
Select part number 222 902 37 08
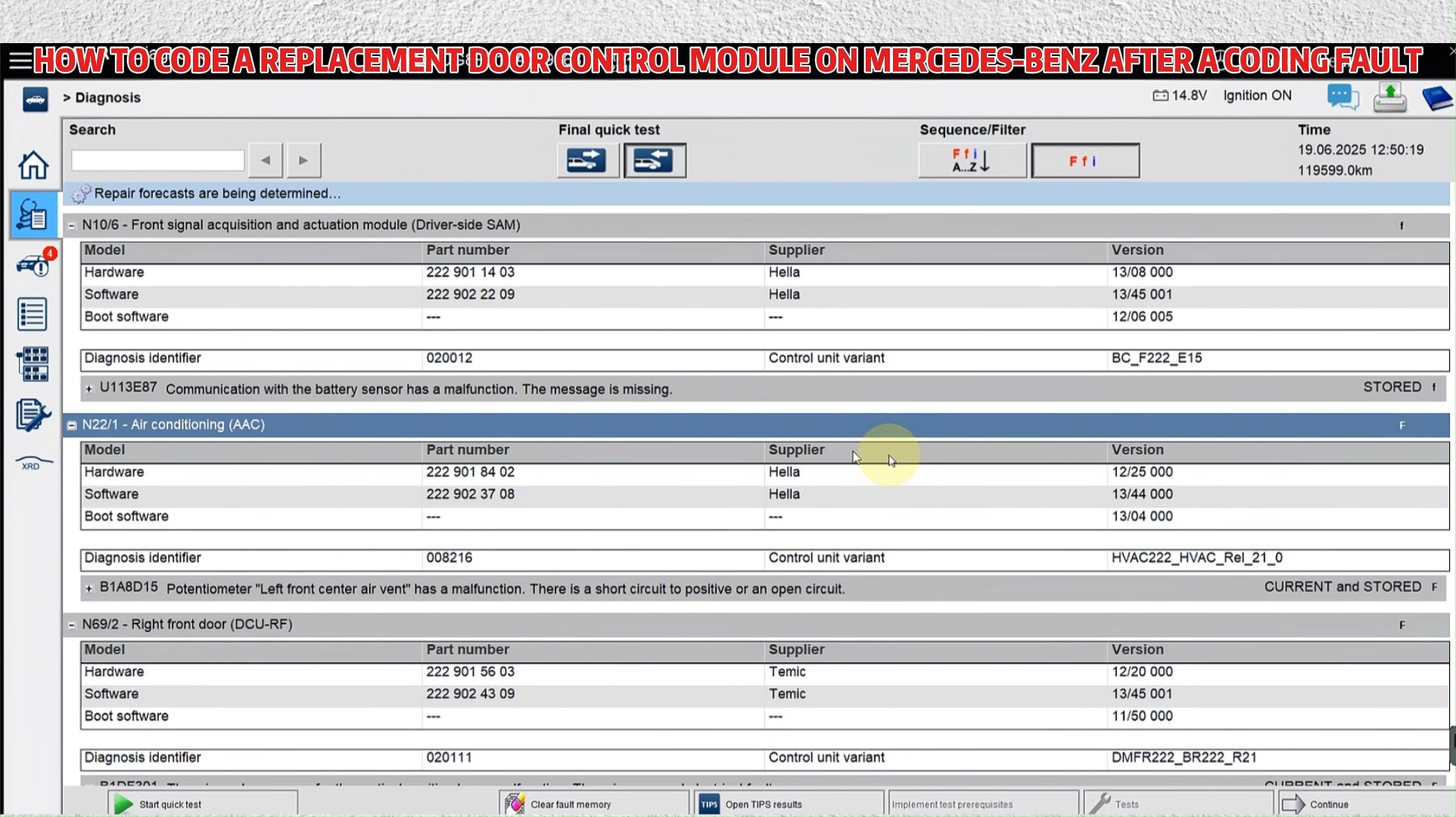click(470, 495)
